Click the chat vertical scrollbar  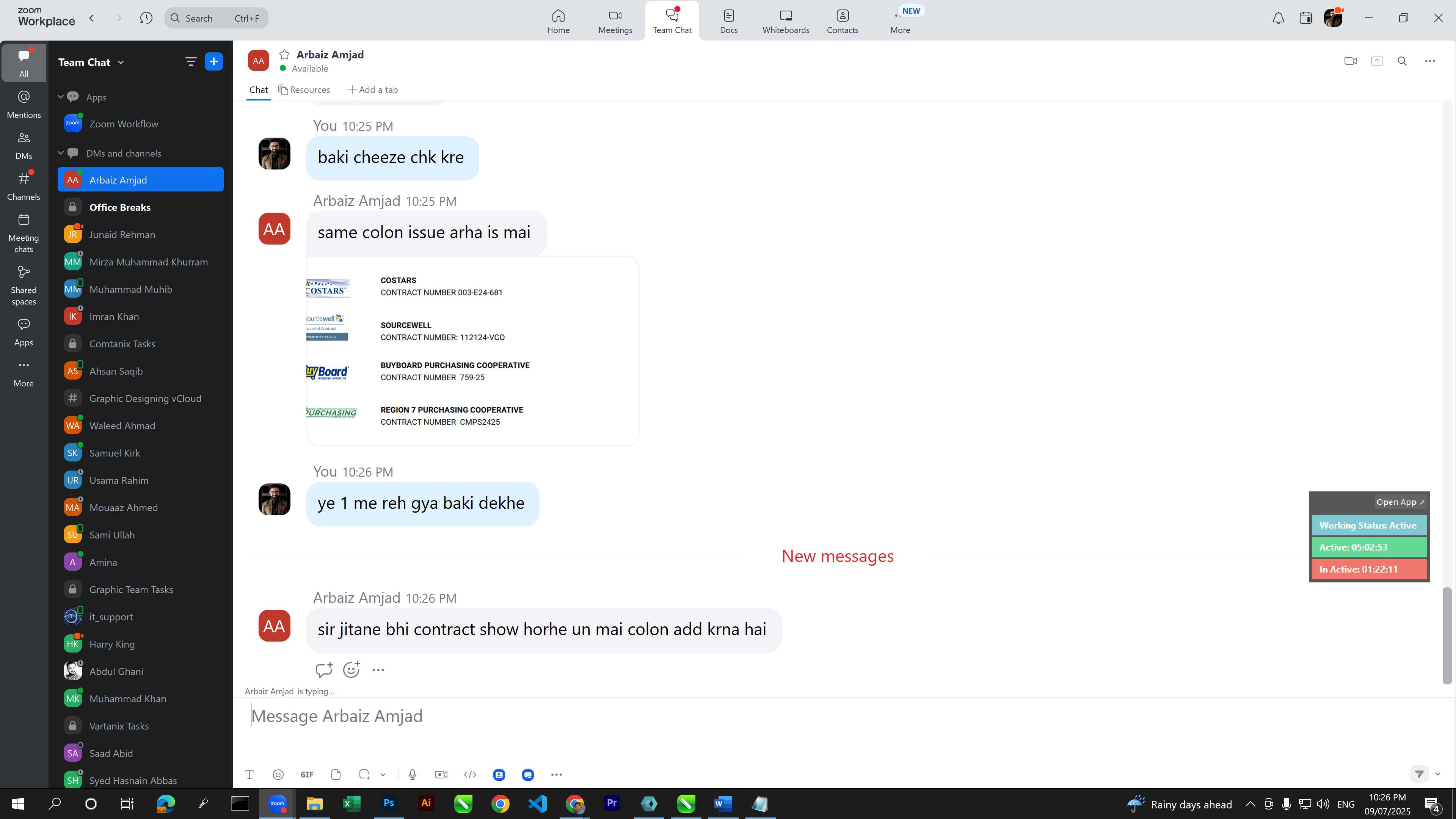click(x=1447, y=636)
